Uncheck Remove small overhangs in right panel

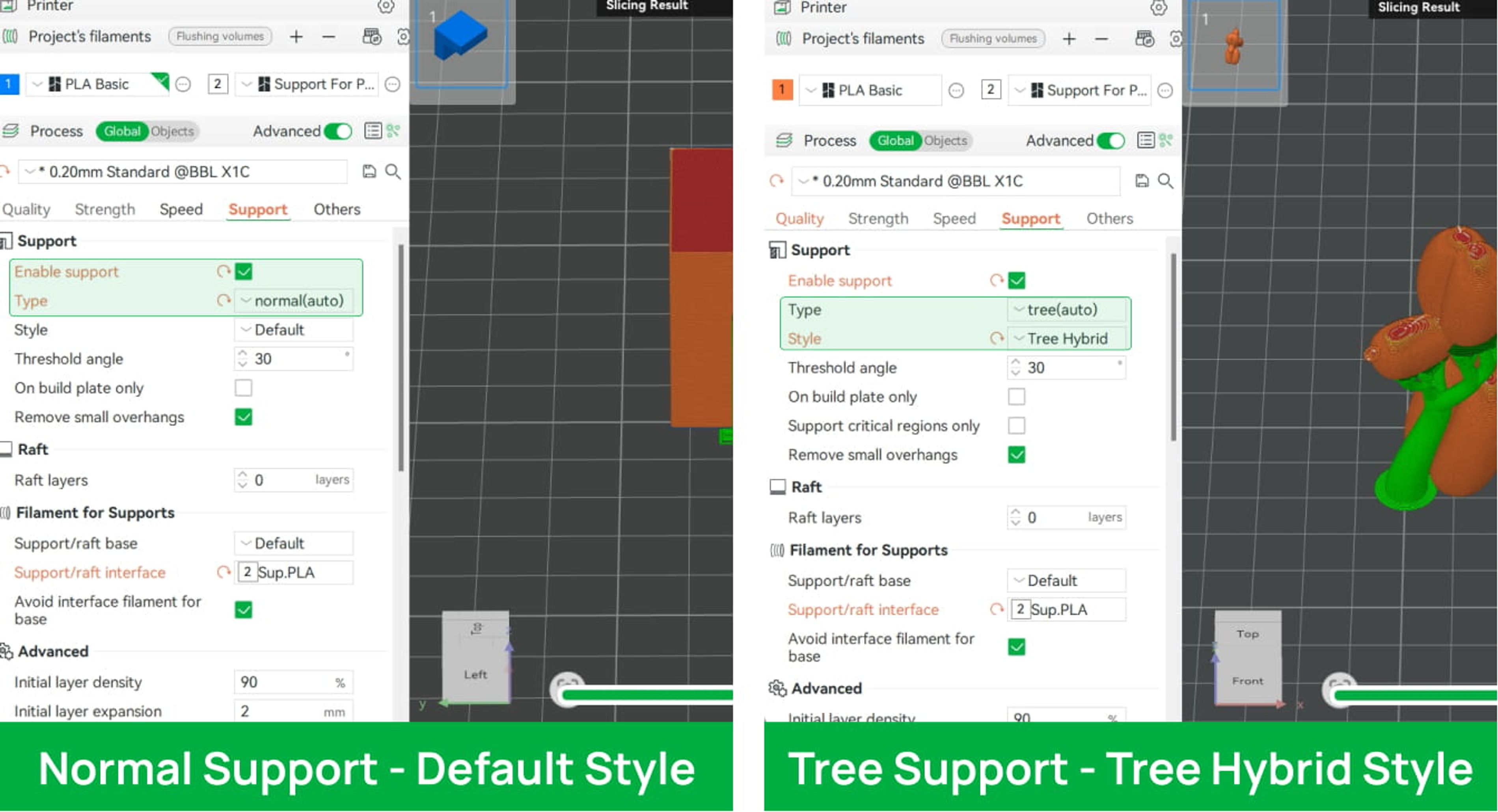coord(1017,455)
